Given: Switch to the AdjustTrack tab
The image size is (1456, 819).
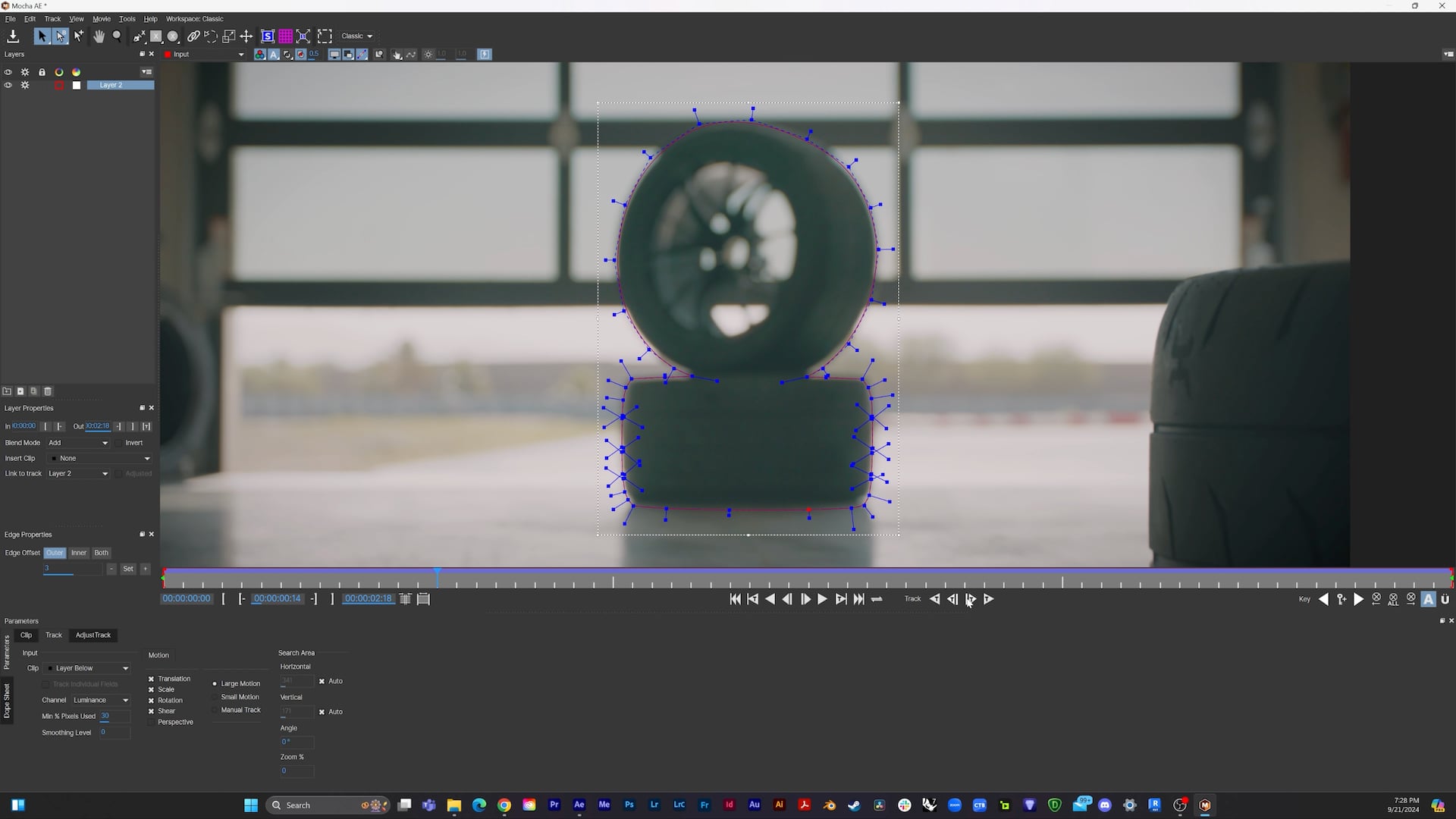Looking at the screenshot, I should click(x=93, y=635).
